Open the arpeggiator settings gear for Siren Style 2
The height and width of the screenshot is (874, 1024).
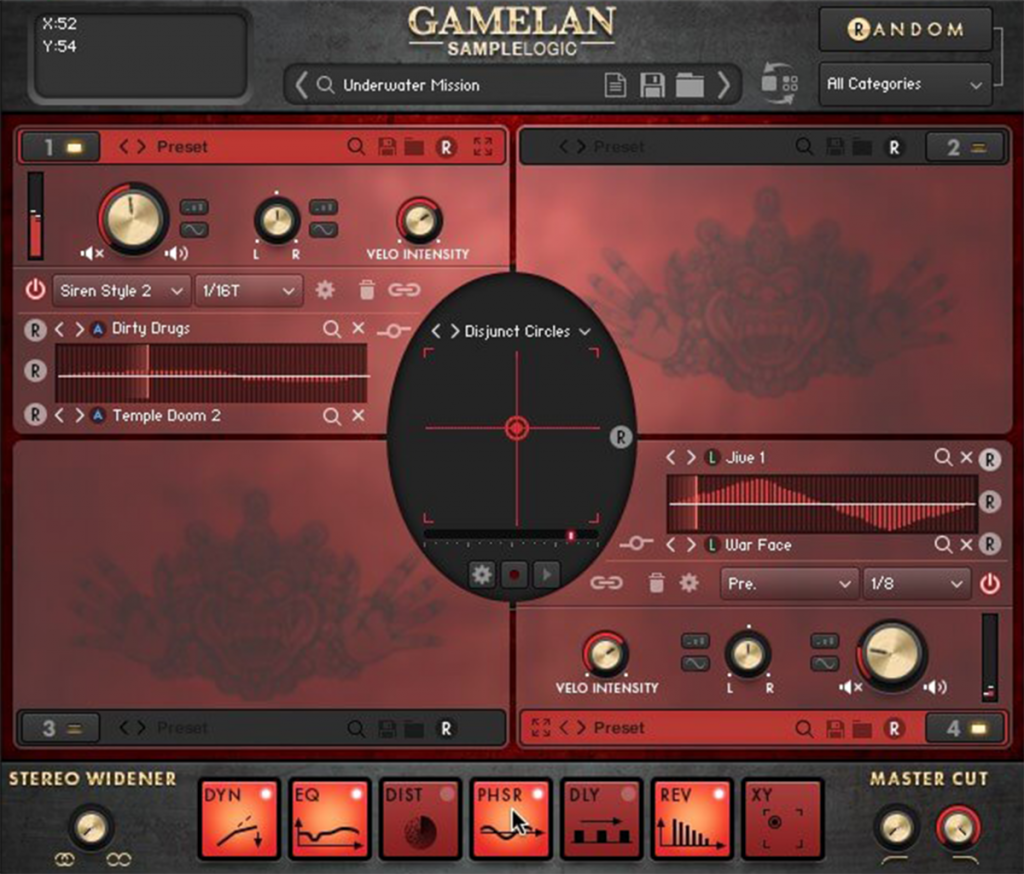click(323, 290)
